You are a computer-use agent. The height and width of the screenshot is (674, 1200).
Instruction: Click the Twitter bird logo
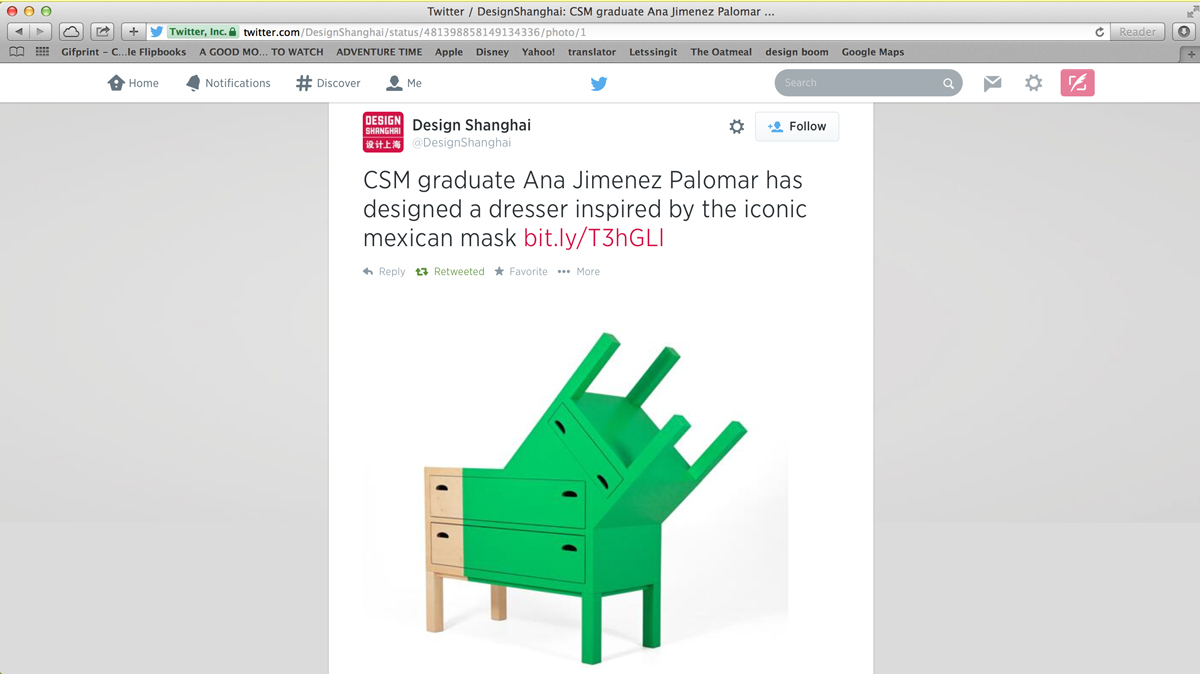click(x=599, y=84)
